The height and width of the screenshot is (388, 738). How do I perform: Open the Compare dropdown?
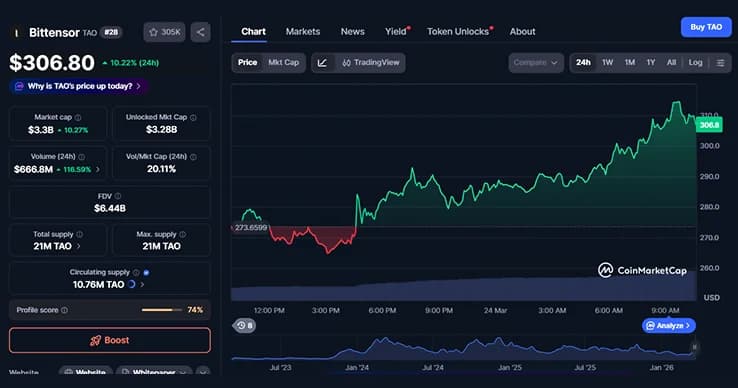pos(536,63)
